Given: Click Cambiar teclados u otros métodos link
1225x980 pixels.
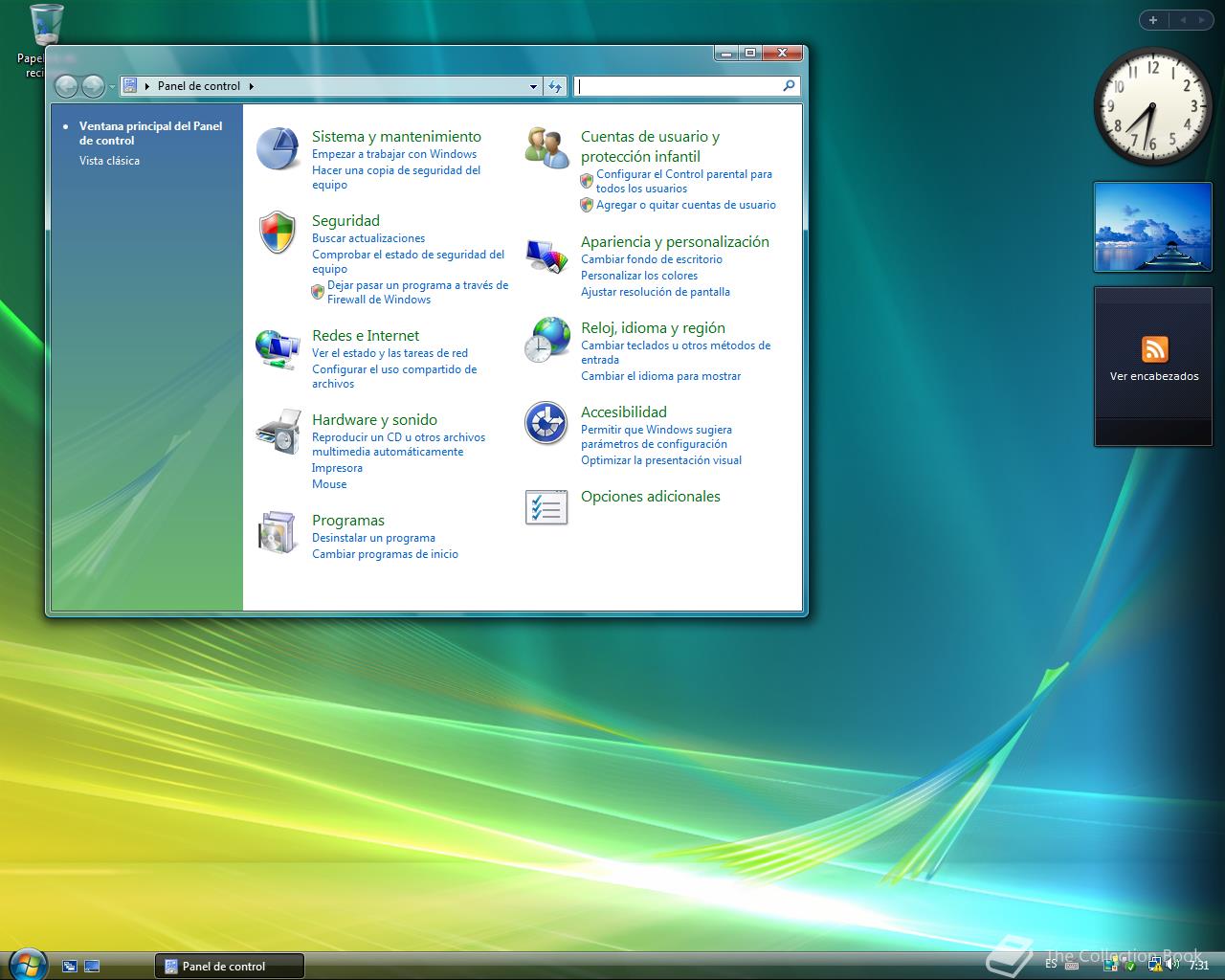Looking at the screenshot, I should (x=676, y=352).
